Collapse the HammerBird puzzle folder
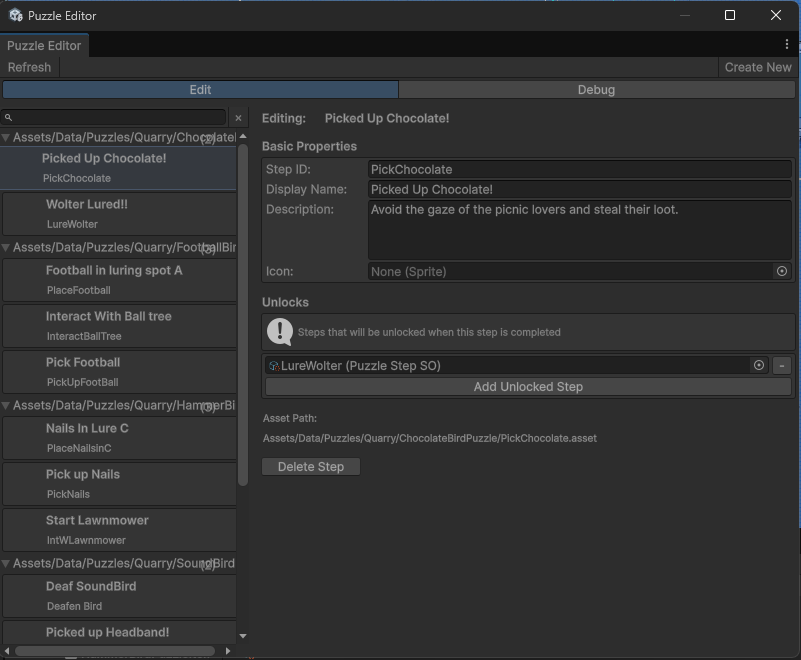 pos(8,409)
